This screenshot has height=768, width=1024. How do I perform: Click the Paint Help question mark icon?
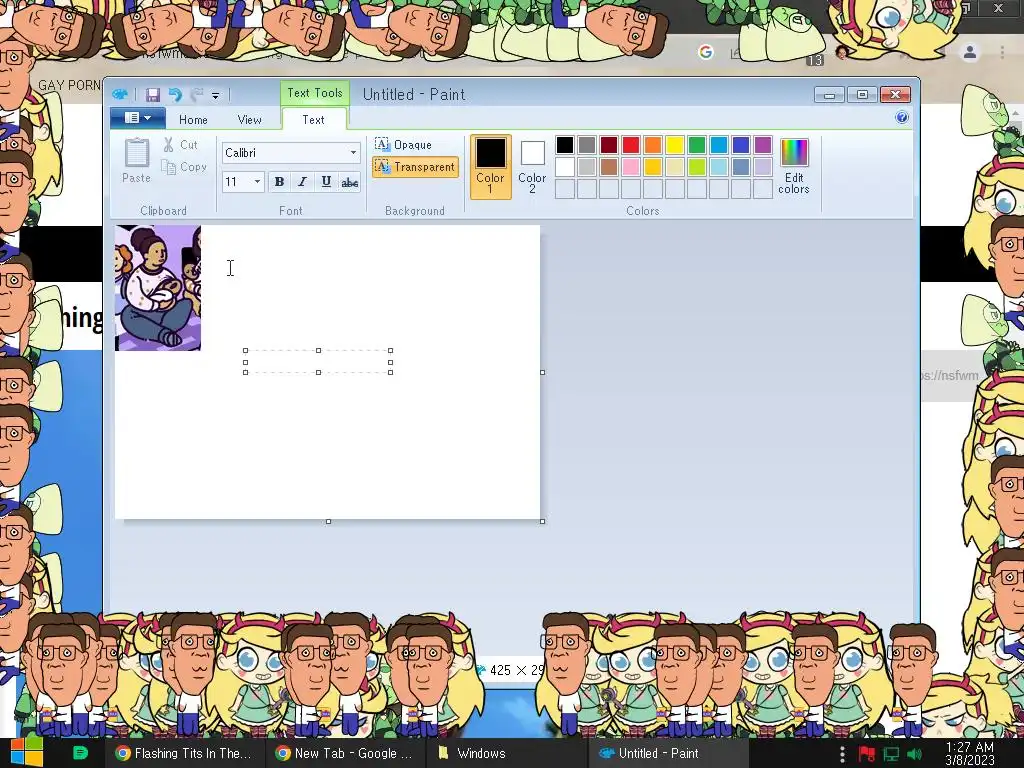902,118
